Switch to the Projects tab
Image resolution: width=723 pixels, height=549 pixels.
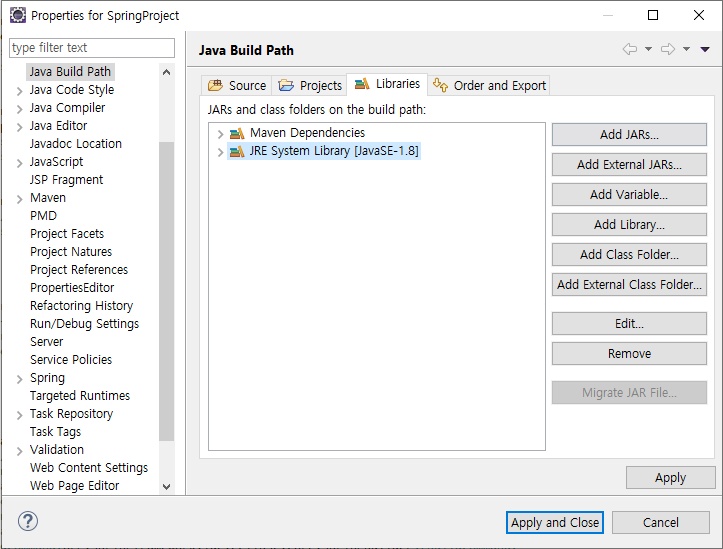click(x=310, y=85)
